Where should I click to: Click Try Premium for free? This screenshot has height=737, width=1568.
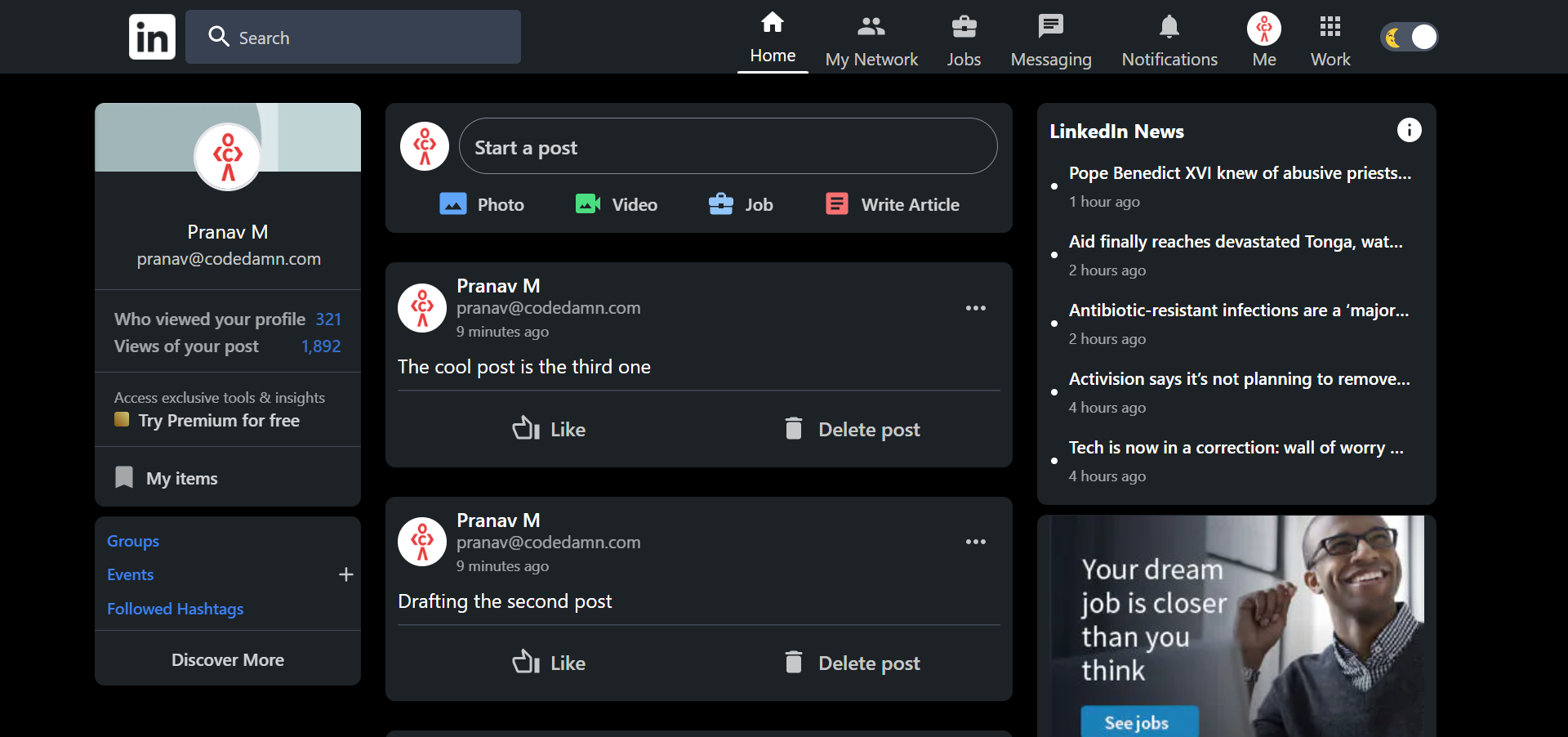click(219, 420)
